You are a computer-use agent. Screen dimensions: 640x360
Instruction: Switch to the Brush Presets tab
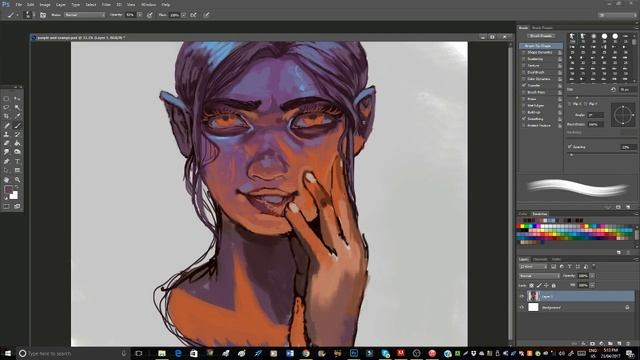click(542, 28)
